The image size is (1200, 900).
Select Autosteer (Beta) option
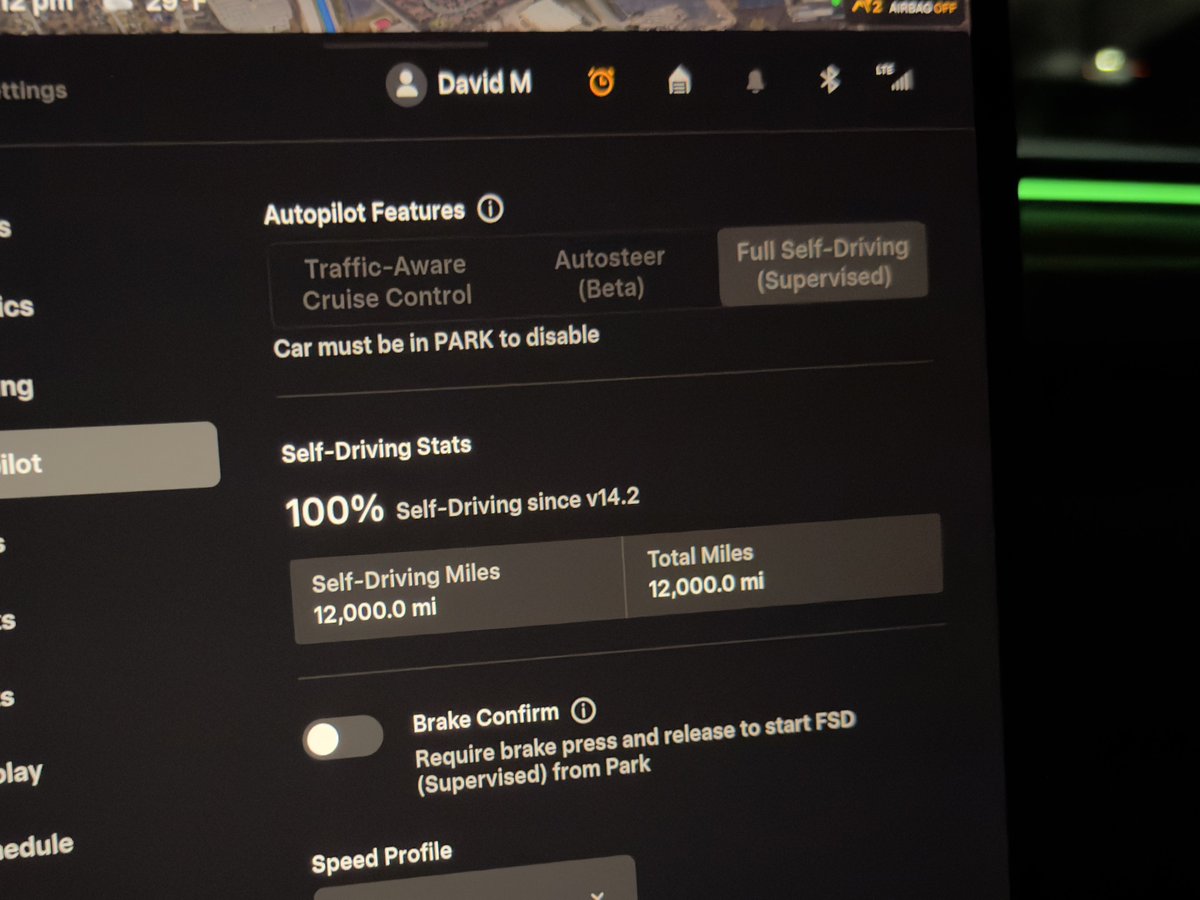[610, 273]
